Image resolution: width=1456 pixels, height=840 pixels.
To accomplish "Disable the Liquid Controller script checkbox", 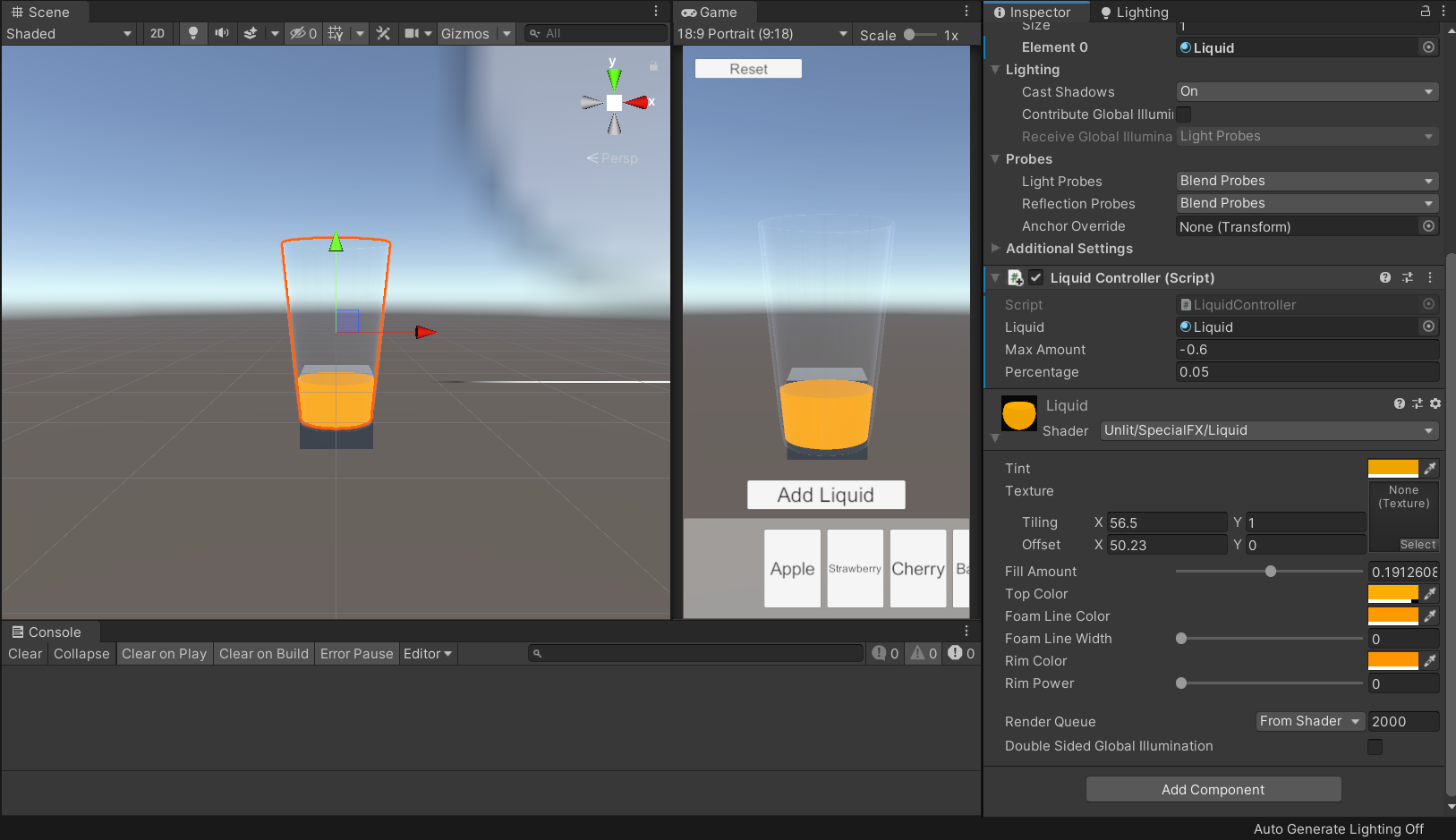I will [1036, 277].
